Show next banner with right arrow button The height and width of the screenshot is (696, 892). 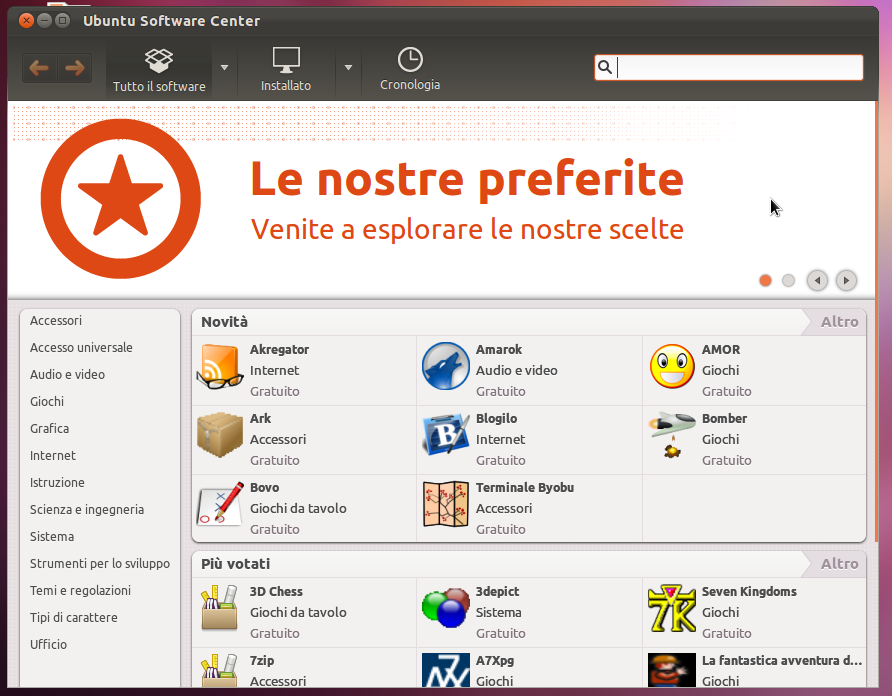point(846,281)
